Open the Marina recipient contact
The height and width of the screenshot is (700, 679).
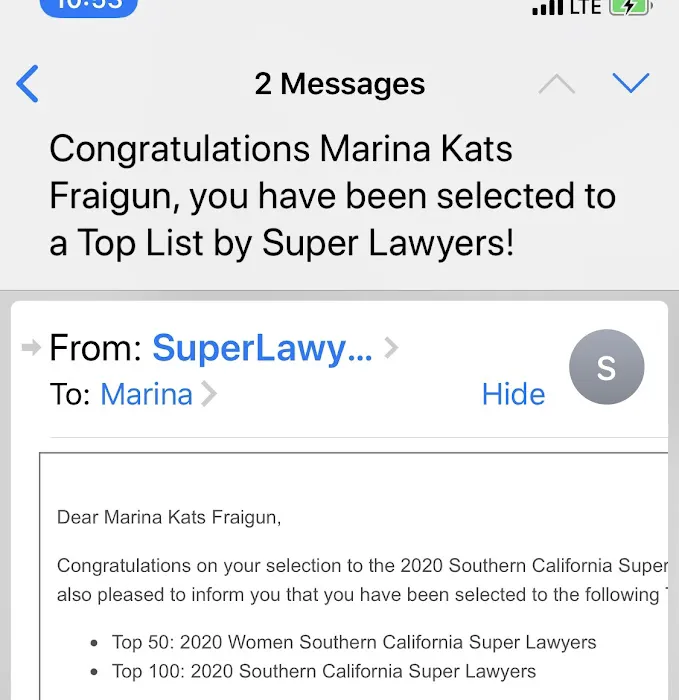click(x=146, y=394)
